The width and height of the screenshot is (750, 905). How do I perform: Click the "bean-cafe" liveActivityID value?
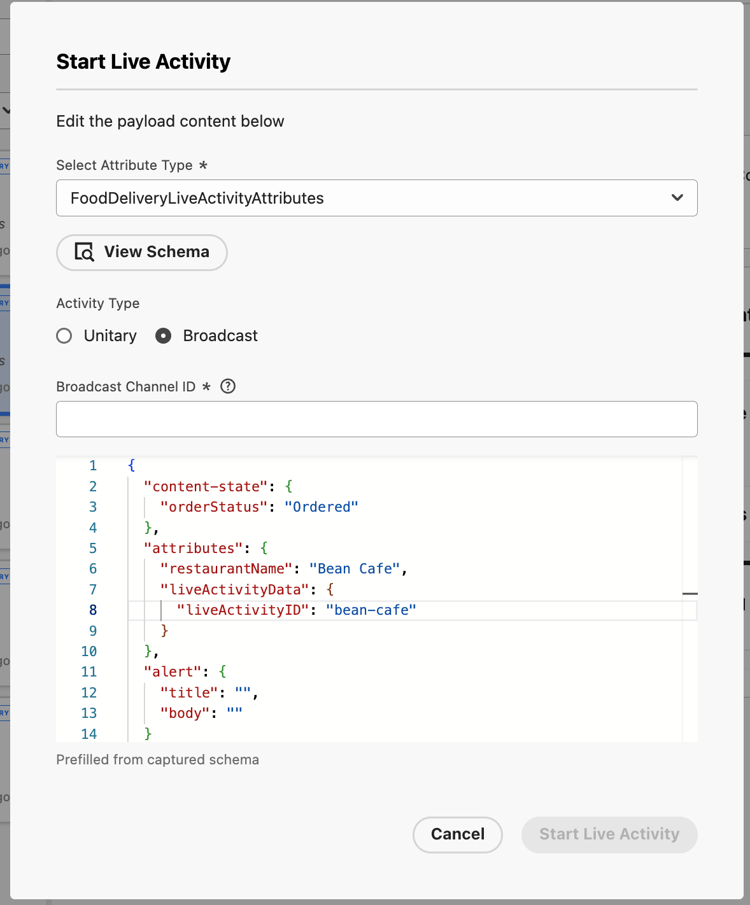point(371,610)
